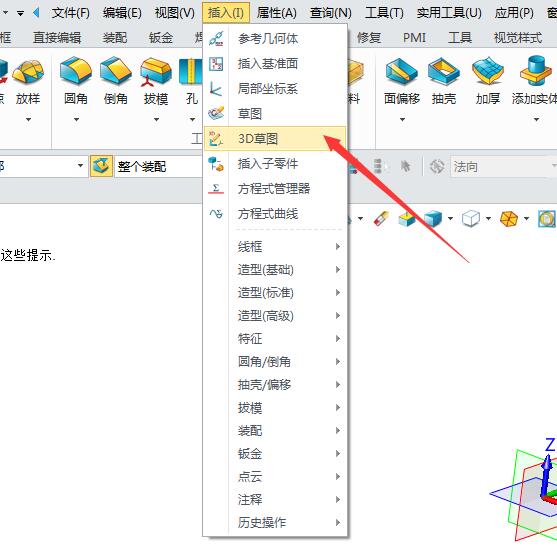Image resolution: width=557 pixels, height=554 pixels.
Task: Click the 放样 (loft) tool icon
Action: (x=28, y=72)
